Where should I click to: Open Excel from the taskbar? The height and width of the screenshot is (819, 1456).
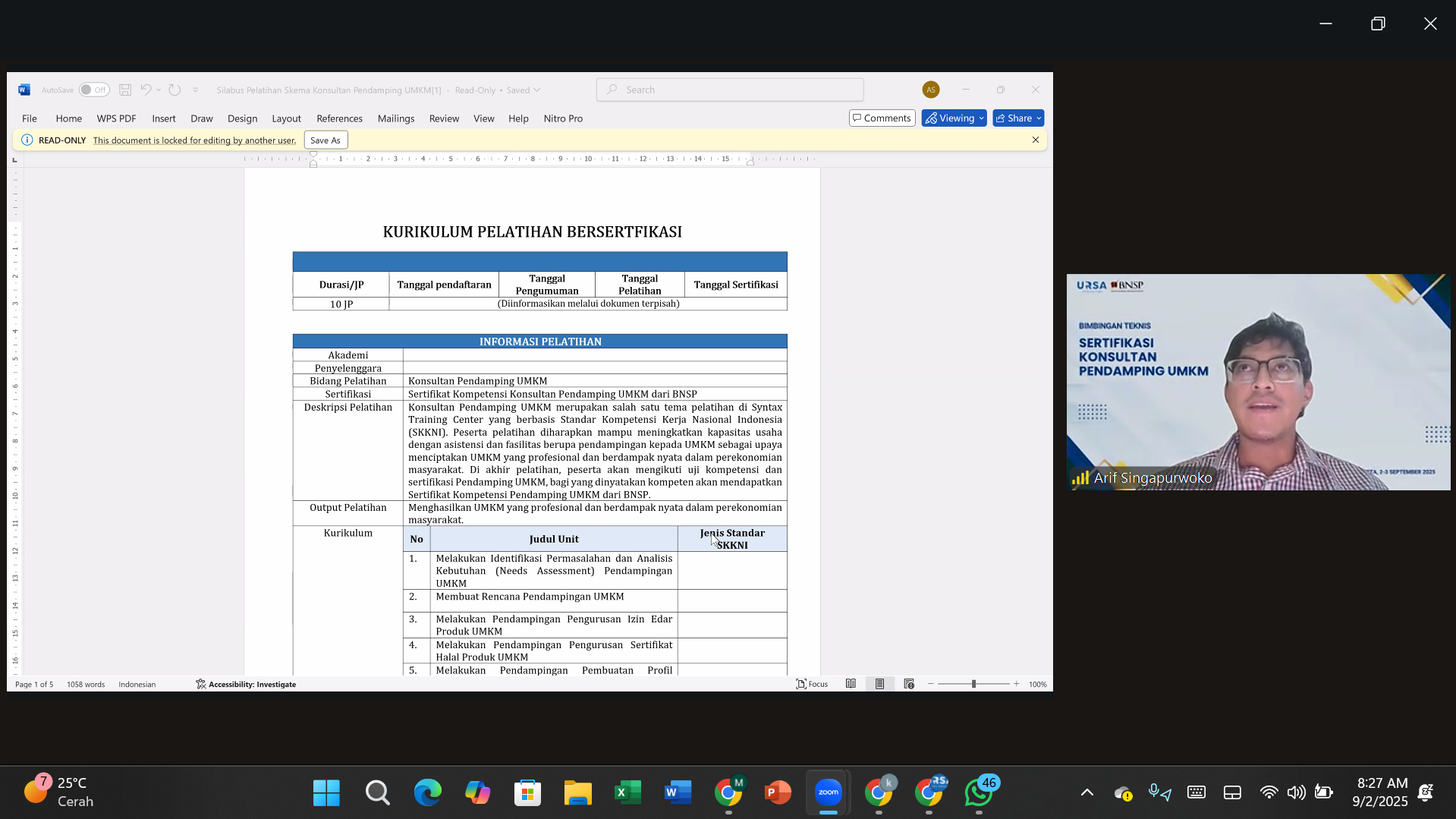pos(627,792)
